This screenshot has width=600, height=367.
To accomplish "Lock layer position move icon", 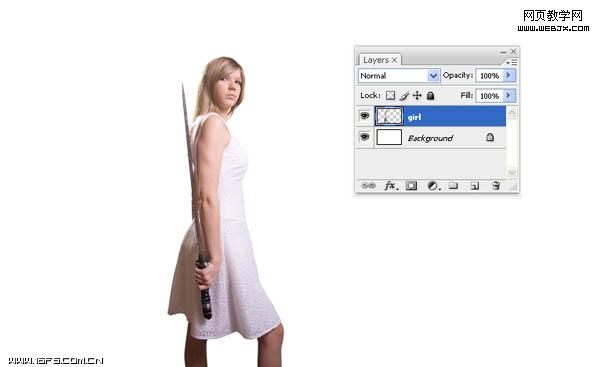I will tap(417, 96).
